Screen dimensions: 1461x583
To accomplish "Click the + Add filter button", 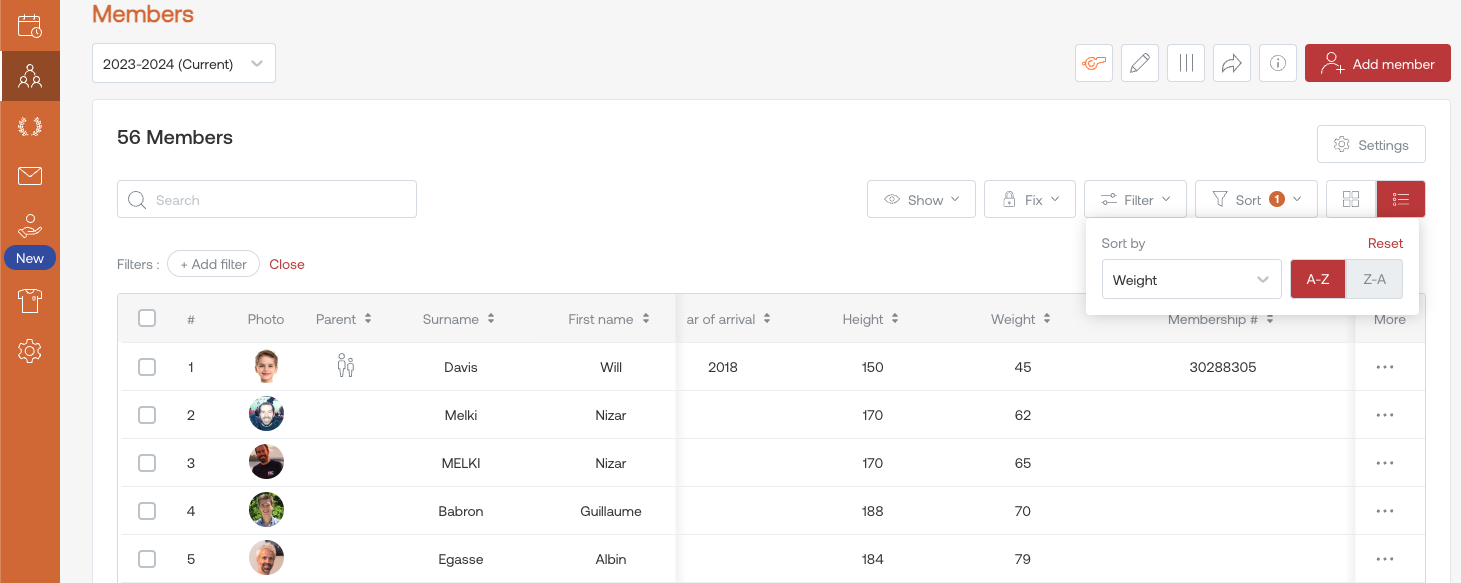I will coord(213,264).
